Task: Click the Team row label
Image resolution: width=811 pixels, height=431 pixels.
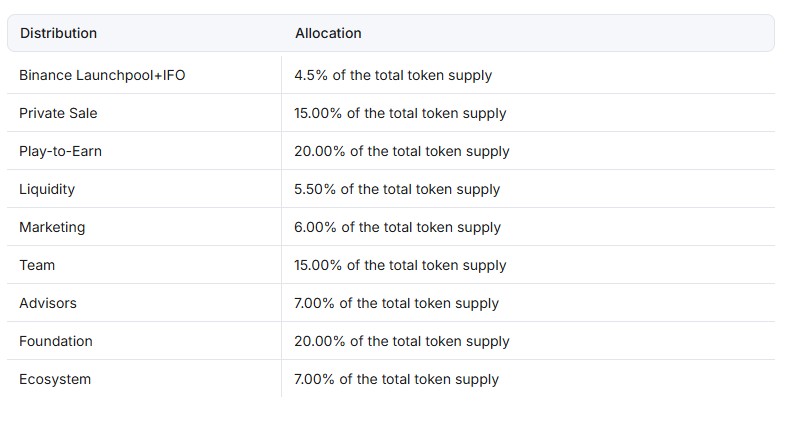Action: 37,265
